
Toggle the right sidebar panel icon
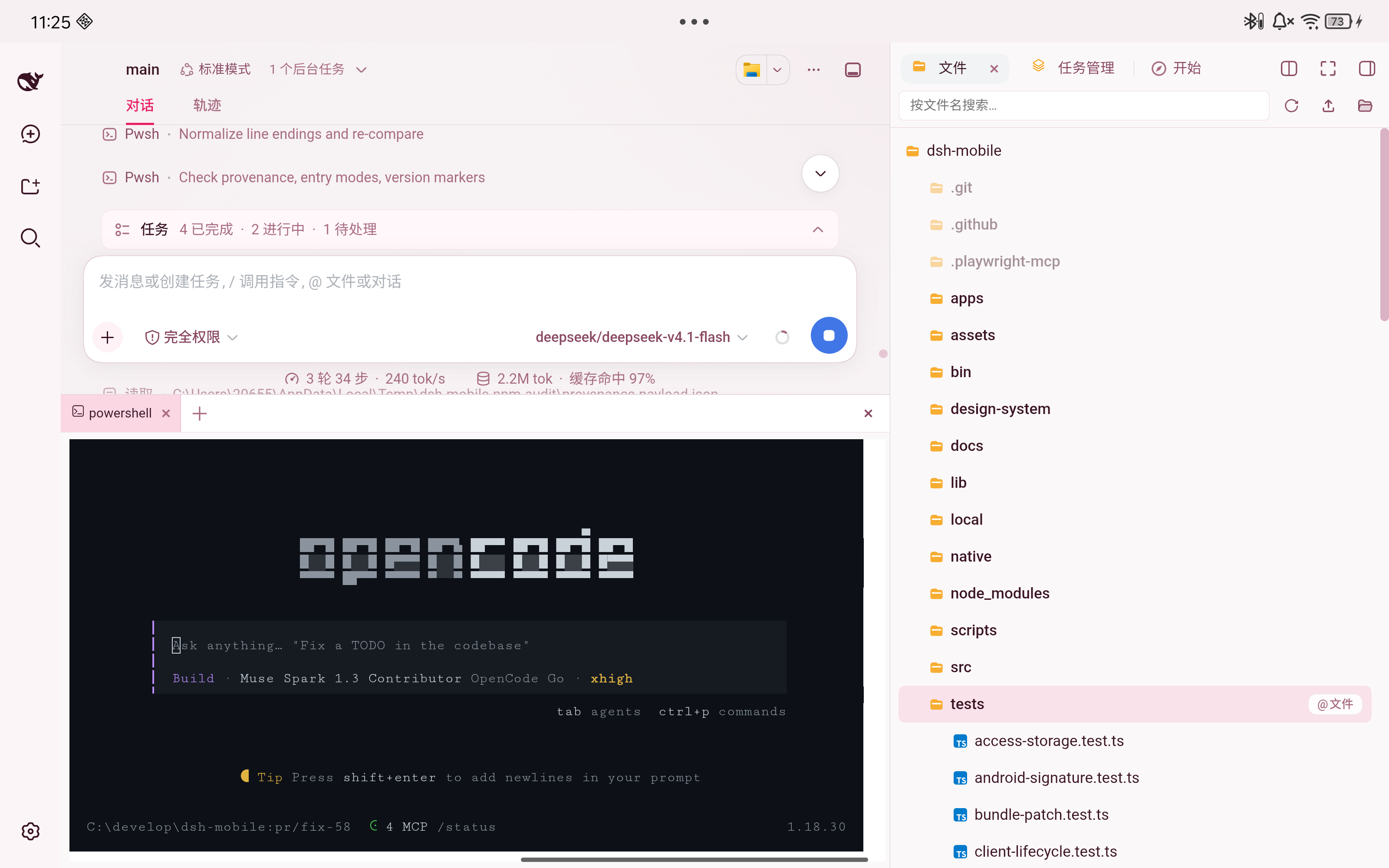(x=1367, y=68)
